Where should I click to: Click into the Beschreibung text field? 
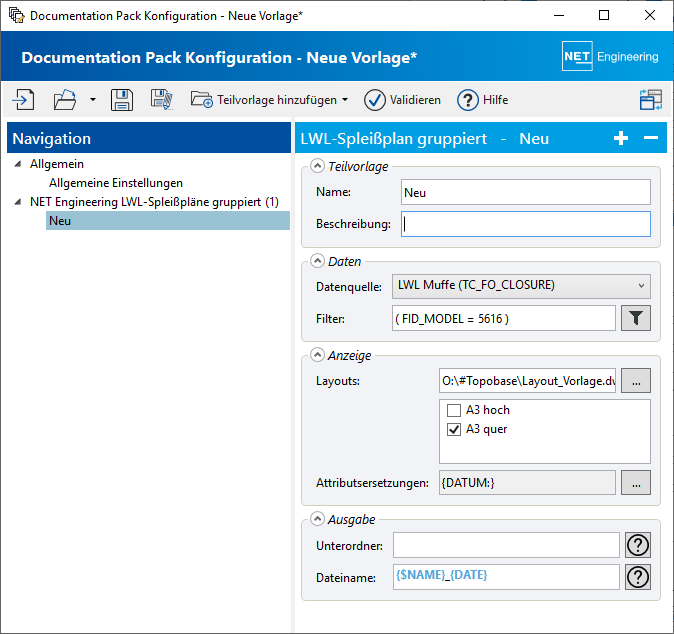pos(525,224)
